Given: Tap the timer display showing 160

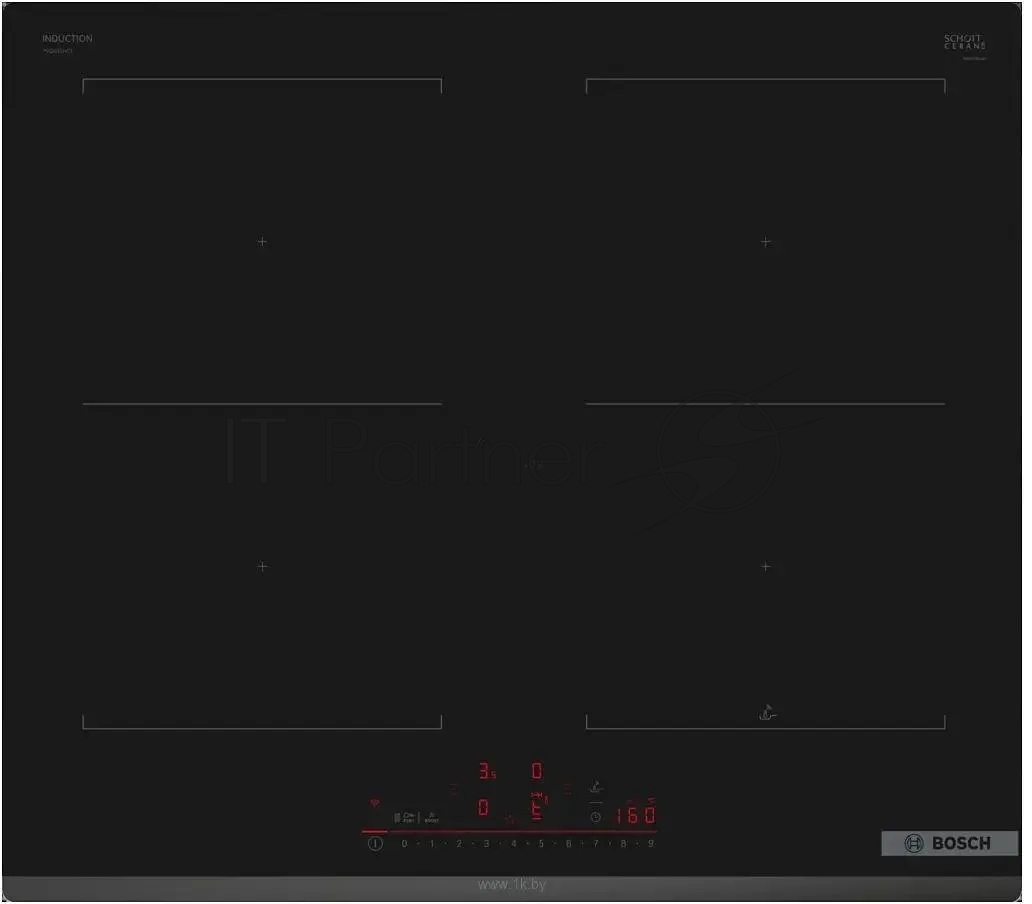Looking at the screenshot, I should pyautogui.click(x=634, y=814).
